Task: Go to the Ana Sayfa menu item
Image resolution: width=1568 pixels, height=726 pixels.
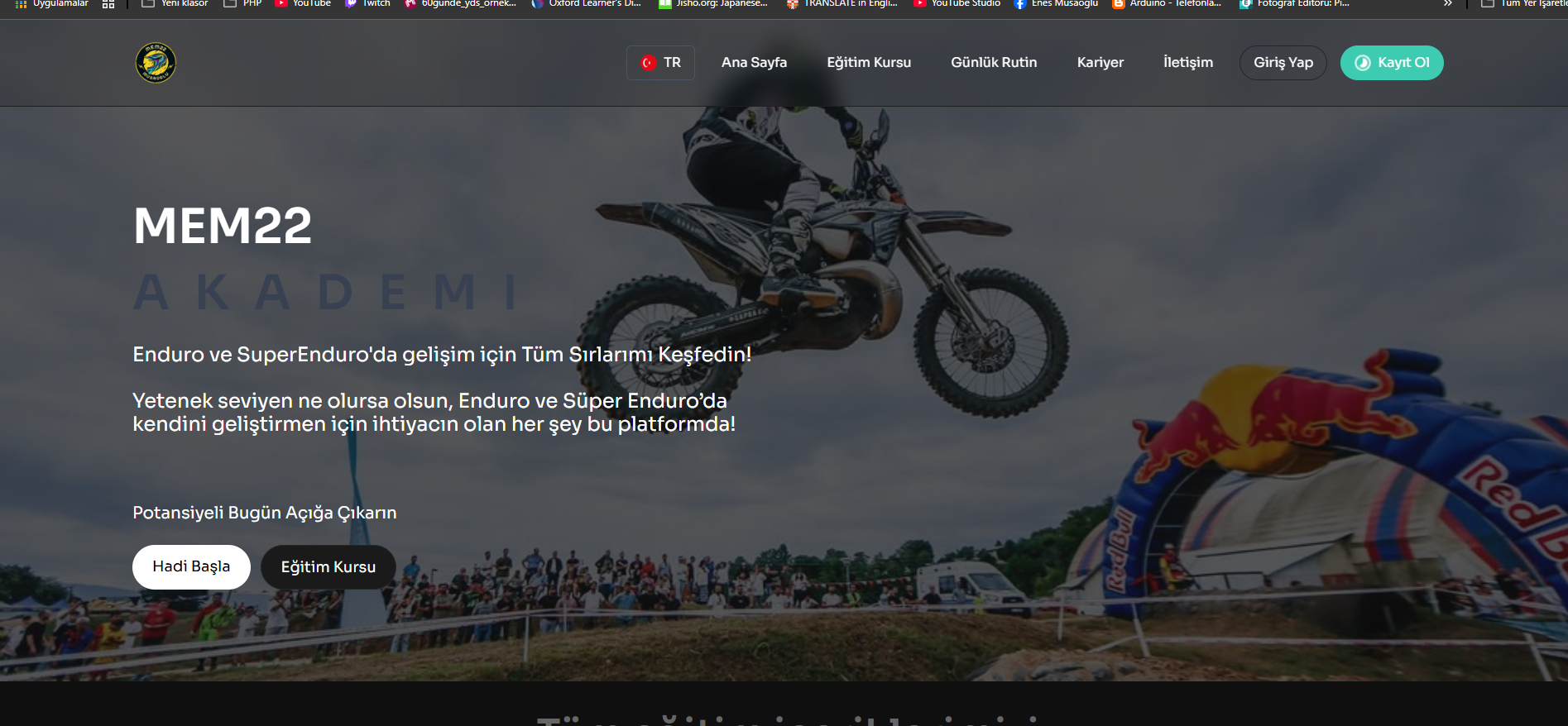Action: click(x=754, y=63)
